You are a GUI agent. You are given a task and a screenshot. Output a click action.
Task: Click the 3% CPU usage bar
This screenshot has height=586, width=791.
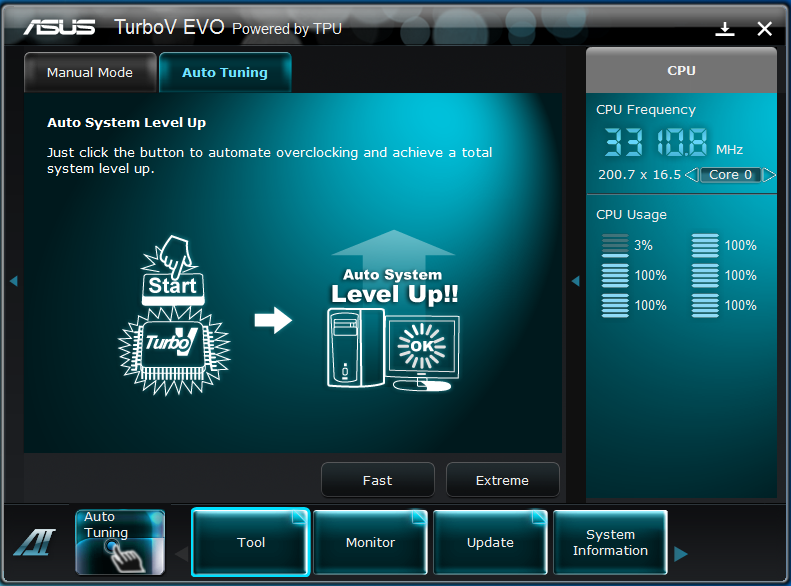pyautogui.click(x=615, y=246)
